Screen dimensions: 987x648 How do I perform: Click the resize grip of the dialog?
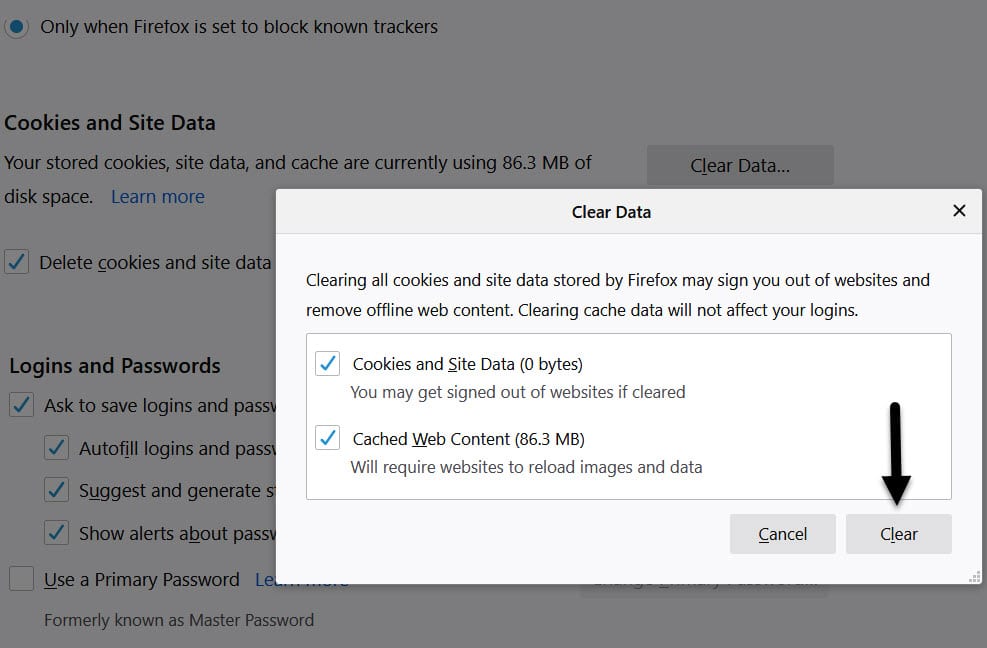coord(975,577)
